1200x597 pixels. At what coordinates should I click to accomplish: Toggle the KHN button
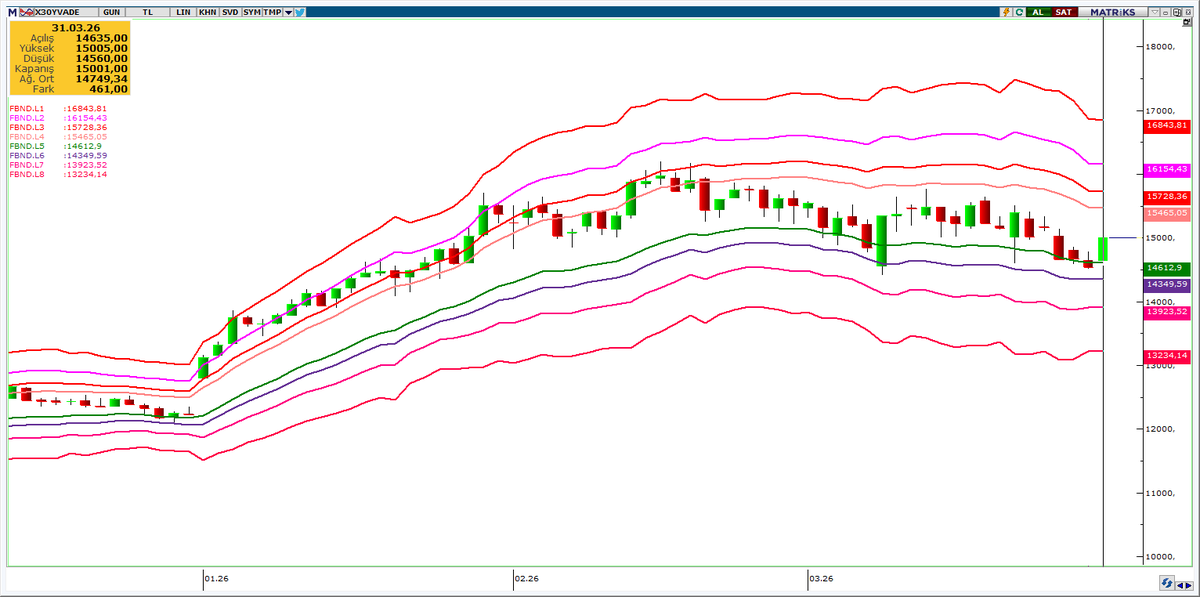pos(207,12)
